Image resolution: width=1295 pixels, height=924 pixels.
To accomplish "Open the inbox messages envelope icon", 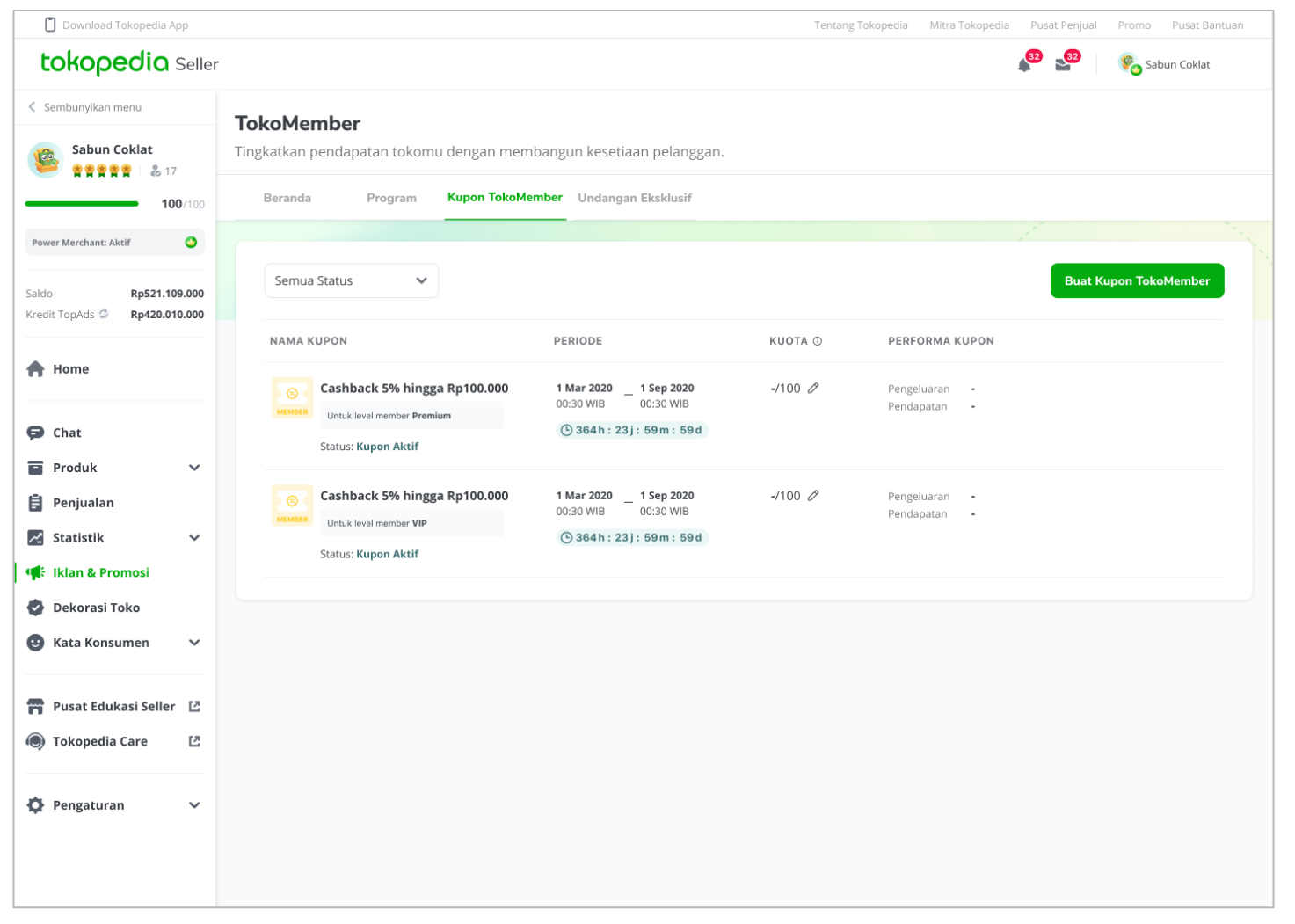I will 1063,65.
